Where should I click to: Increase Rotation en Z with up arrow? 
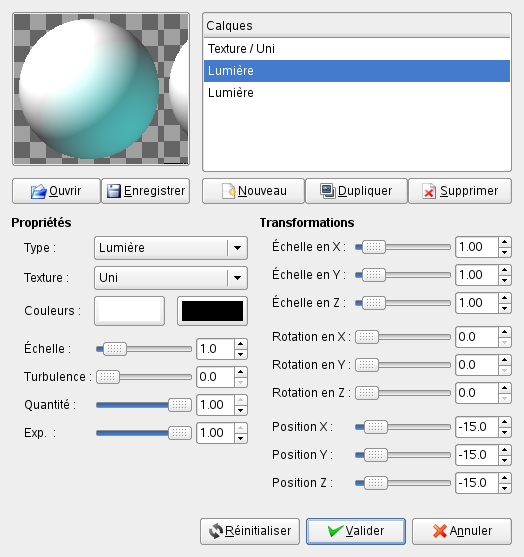pyautogui.click(x=505, y=388)
